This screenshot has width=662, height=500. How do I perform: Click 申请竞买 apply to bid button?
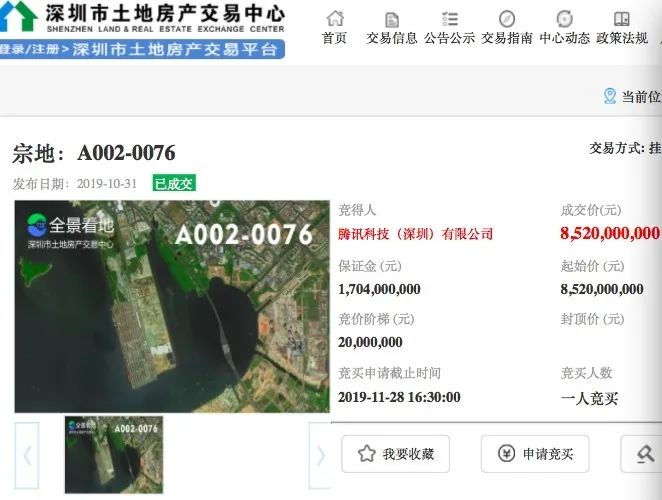(535, 454)
